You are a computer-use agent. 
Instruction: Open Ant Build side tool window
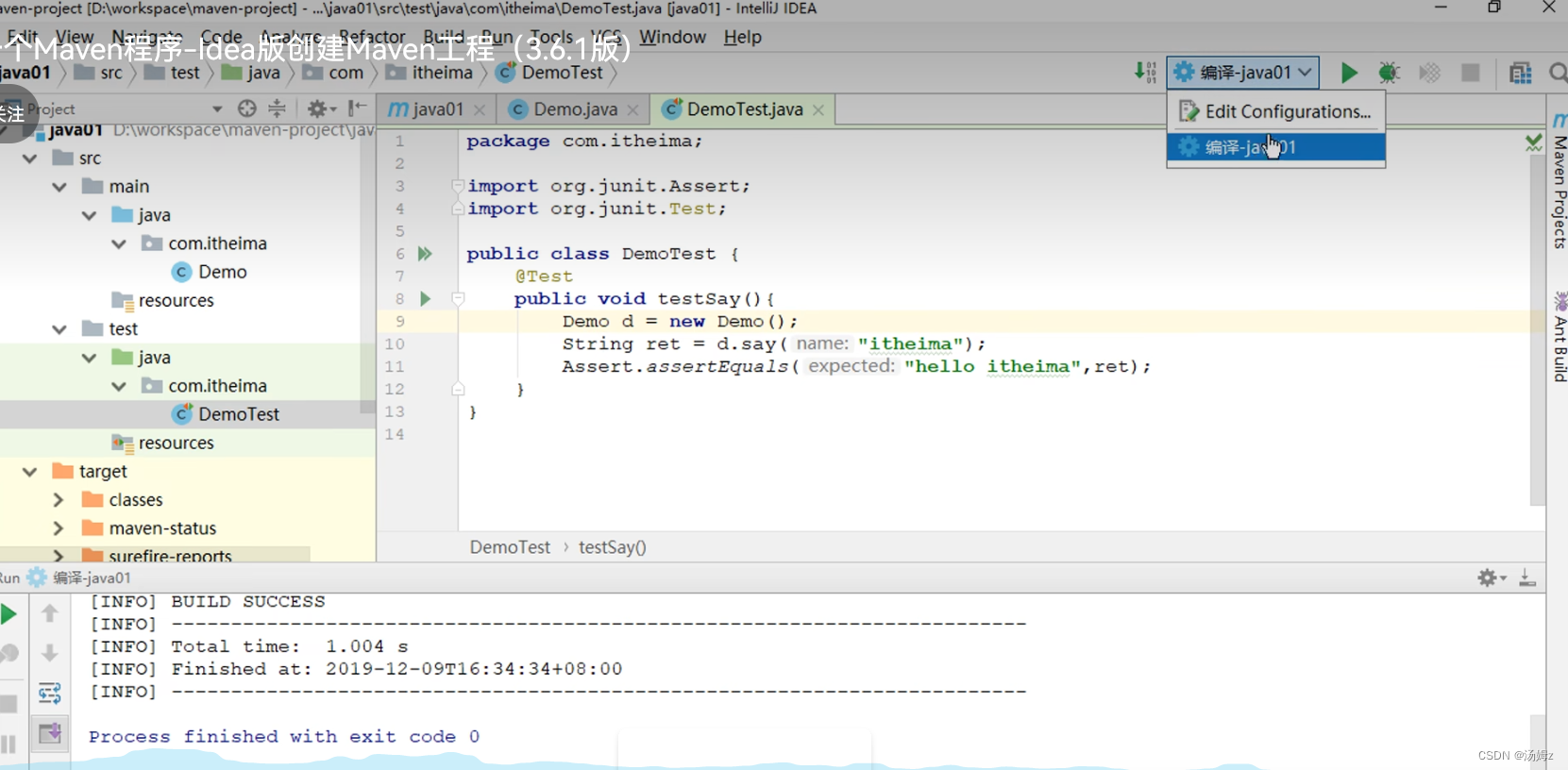pos(1560,338)
